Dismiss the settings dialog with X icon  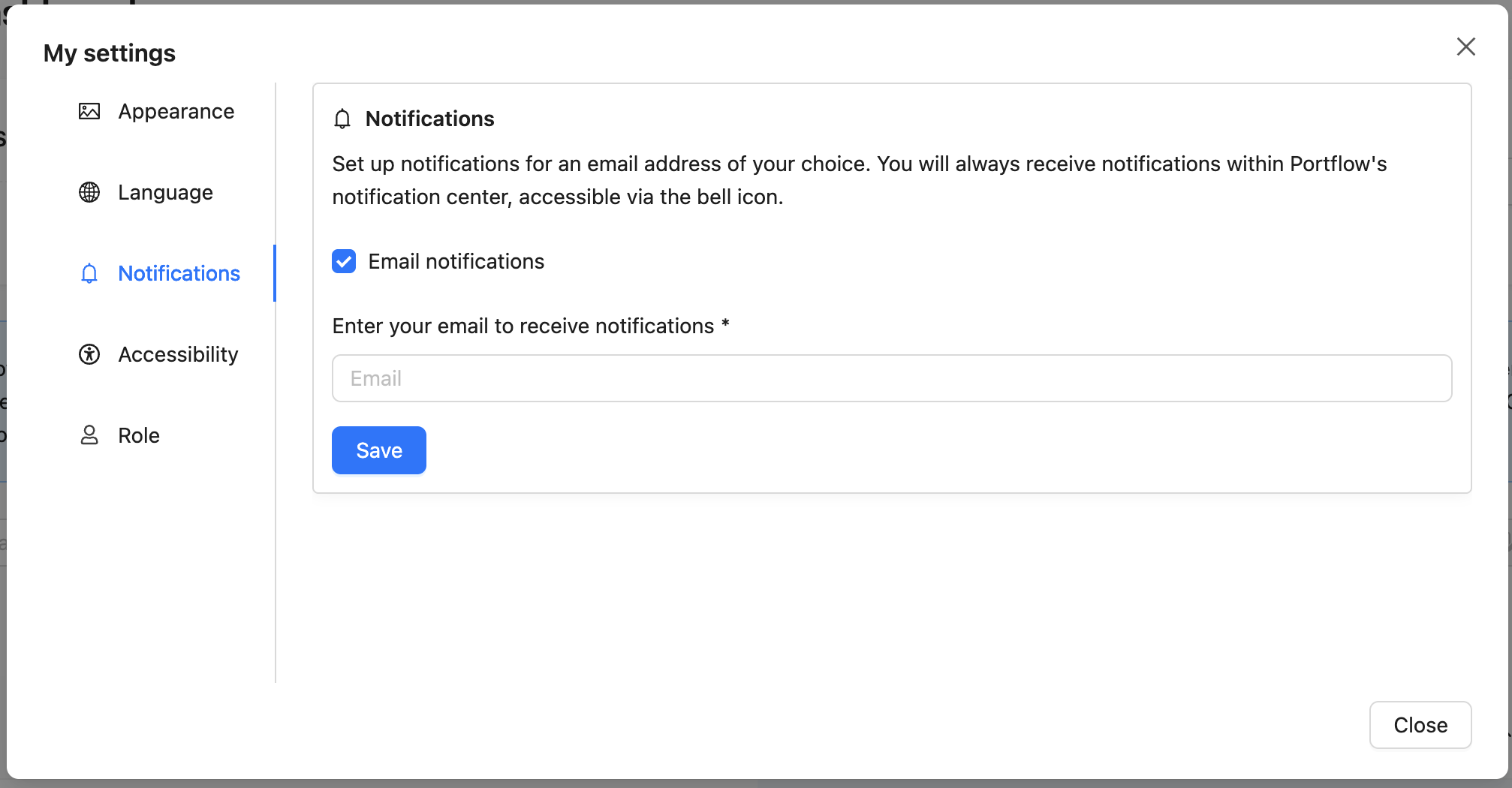(x=1465, y=47)
